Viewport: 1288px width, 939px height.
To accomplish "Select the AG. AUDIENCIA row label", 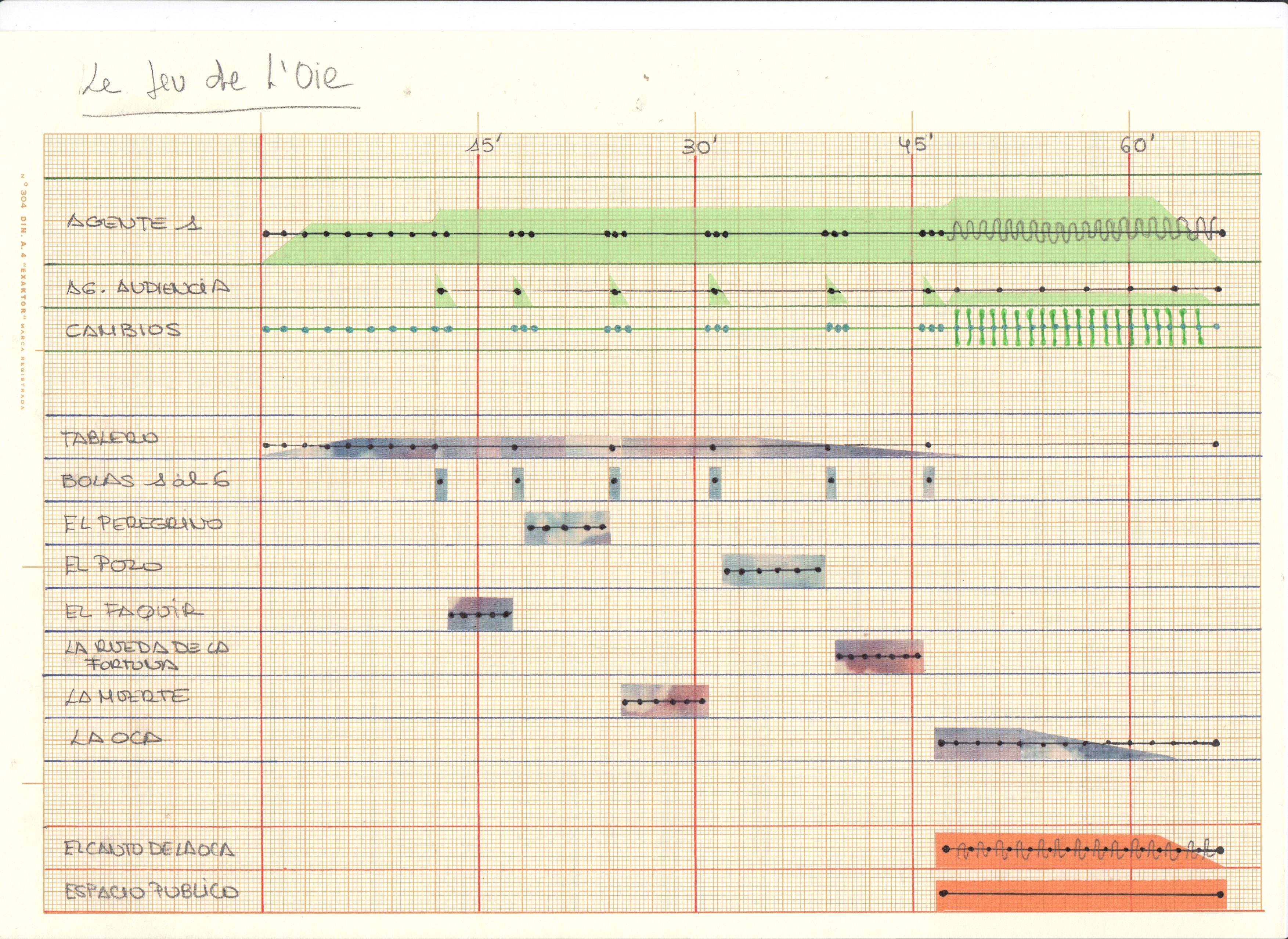I will (148, 288).
